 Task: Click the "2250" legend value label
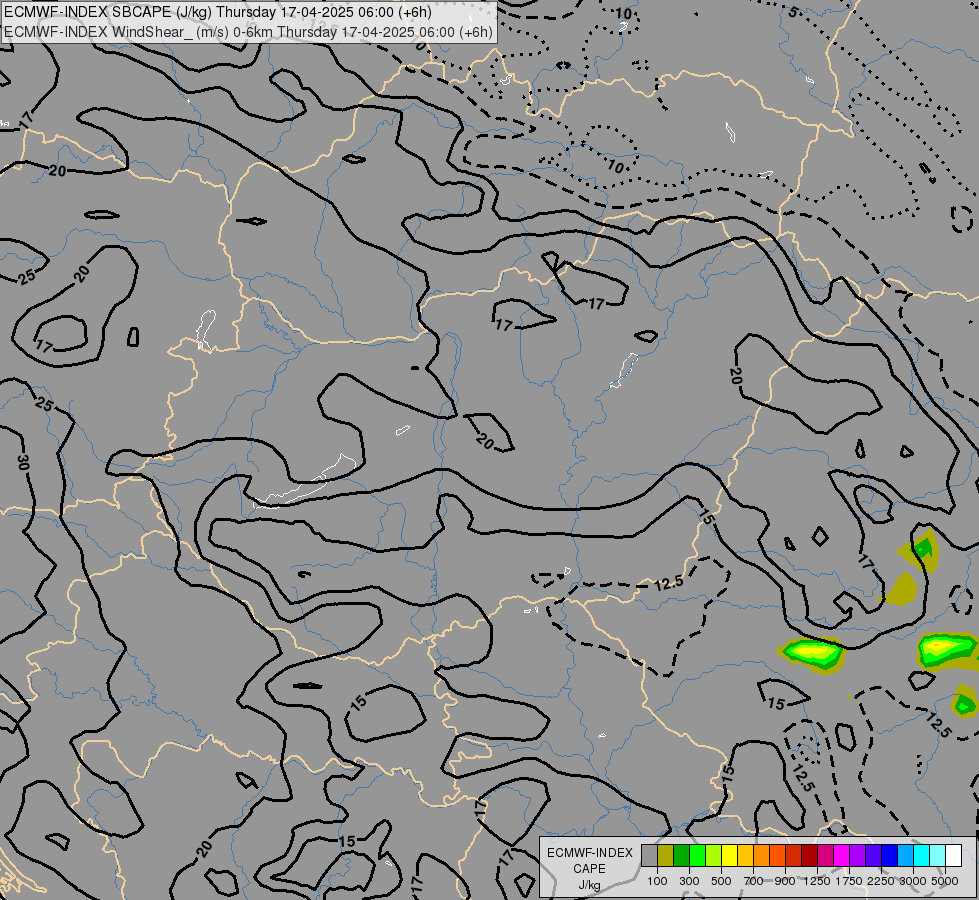[x=881, y=881]
